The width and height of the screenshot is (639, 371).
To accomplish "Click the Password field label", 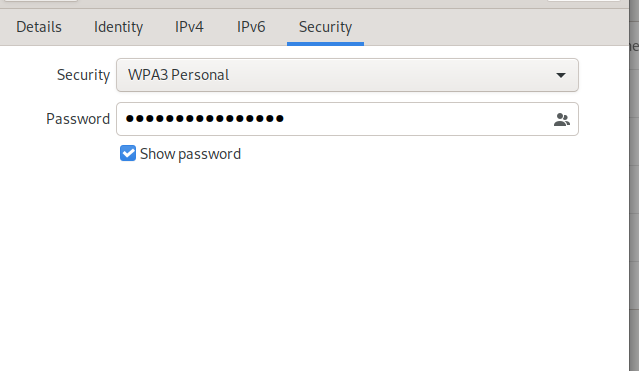I will 78,119.
